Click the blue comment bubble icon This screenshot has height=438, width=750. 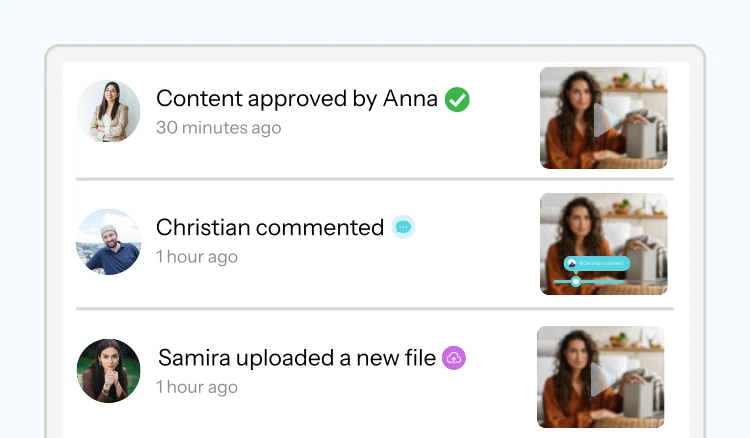pos(403,227)
